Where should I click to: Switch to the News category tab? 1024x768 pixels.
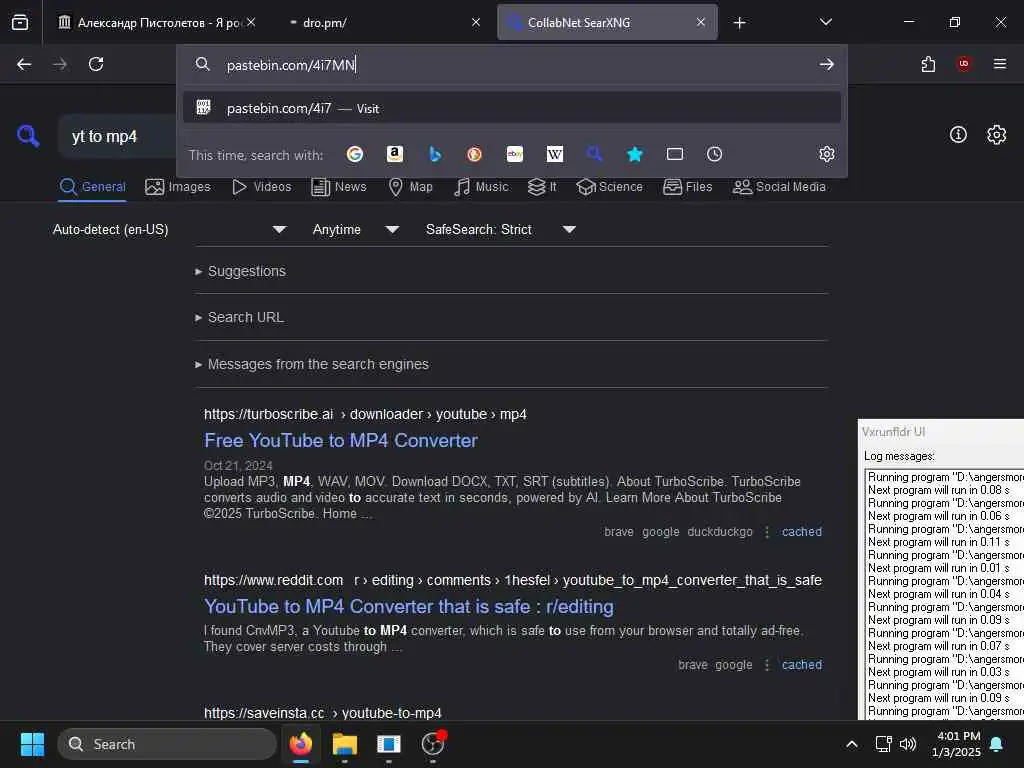(x=339, y=187)
